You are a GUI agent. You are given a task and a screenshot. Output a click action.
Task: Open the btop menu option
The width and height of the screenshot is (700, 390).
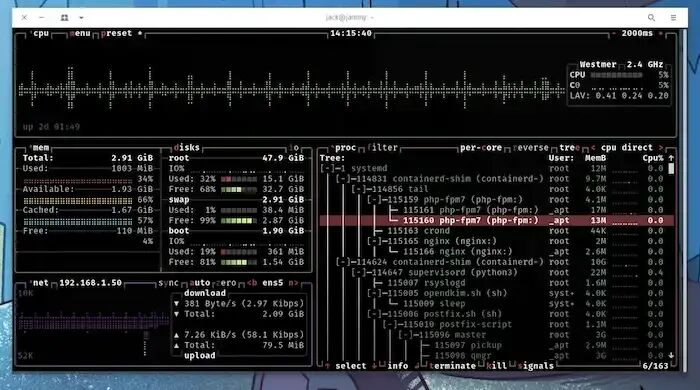coord(80,33)
